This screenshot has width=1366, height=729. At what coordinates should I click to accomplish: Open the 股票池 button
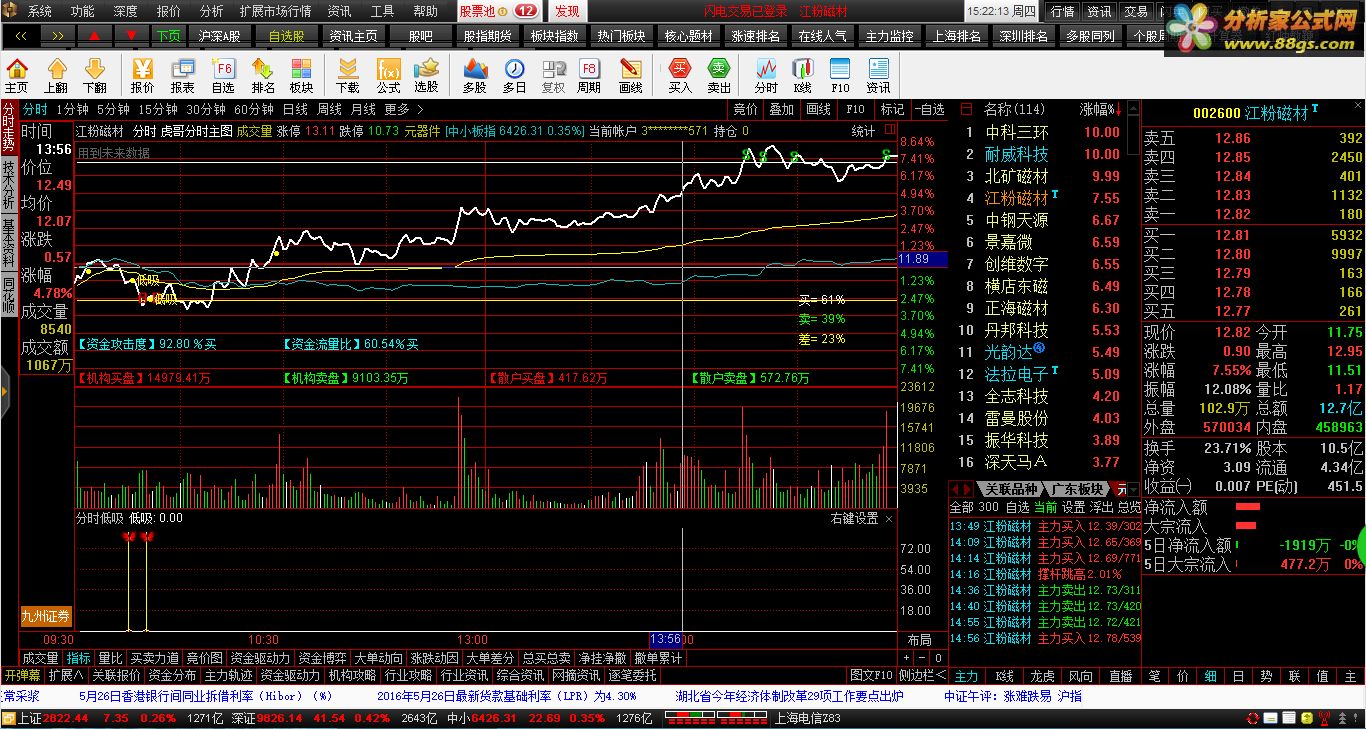coord(499,11)
